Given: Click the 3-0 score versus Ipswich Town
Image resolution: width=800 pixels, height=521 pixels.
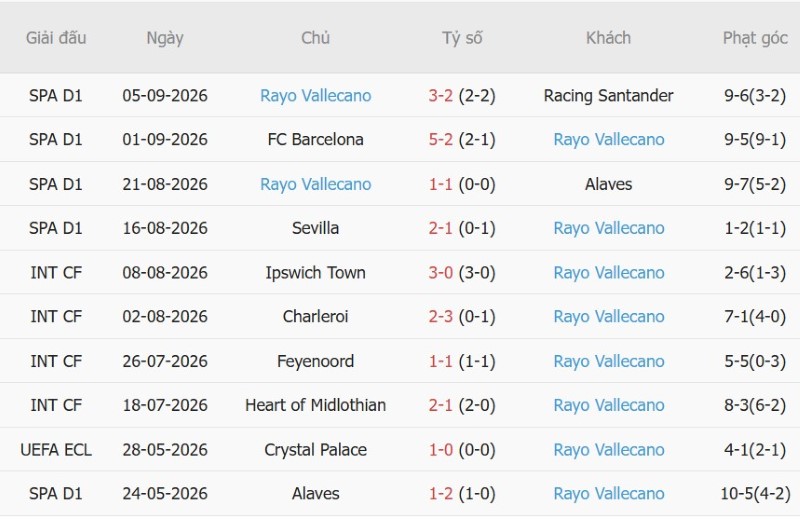Looking at the screenshot, I should 440,272.
